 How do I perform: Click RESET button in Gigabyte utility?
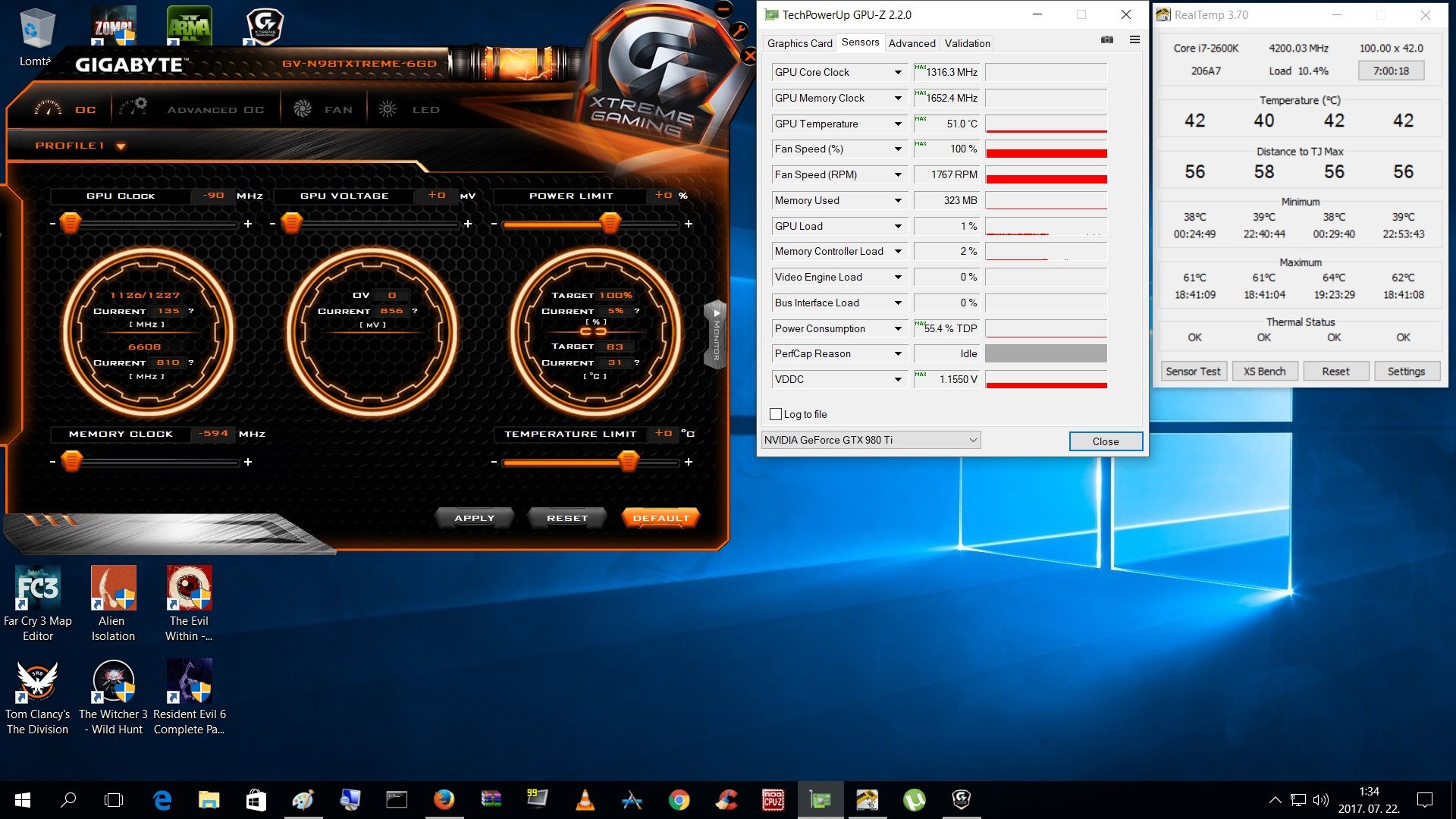(567, 518)
